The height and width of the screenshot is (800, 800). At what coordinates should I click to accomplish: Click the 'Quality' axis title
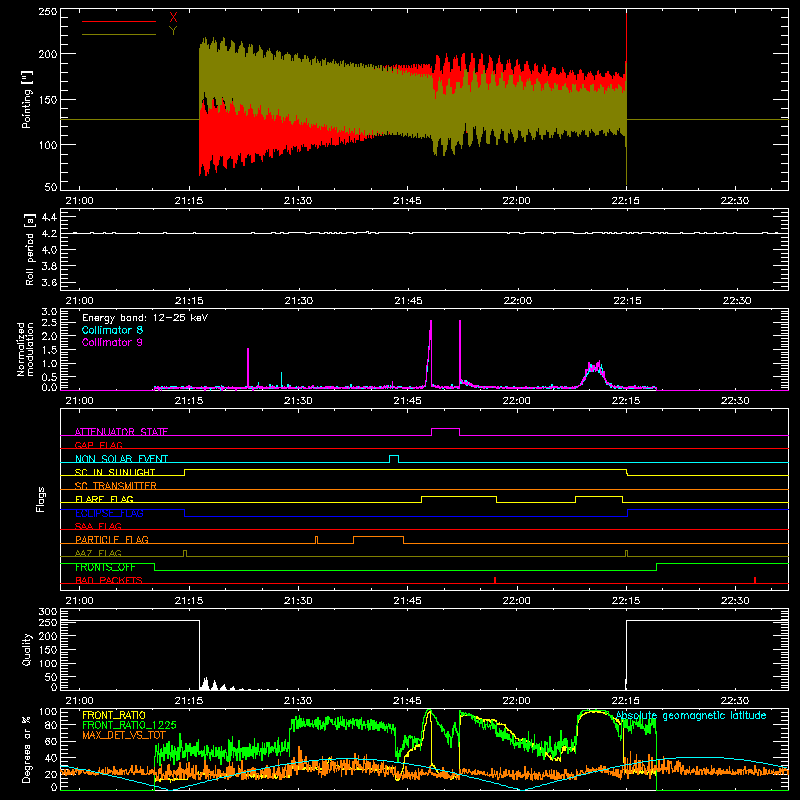click(x=27, y=649)
